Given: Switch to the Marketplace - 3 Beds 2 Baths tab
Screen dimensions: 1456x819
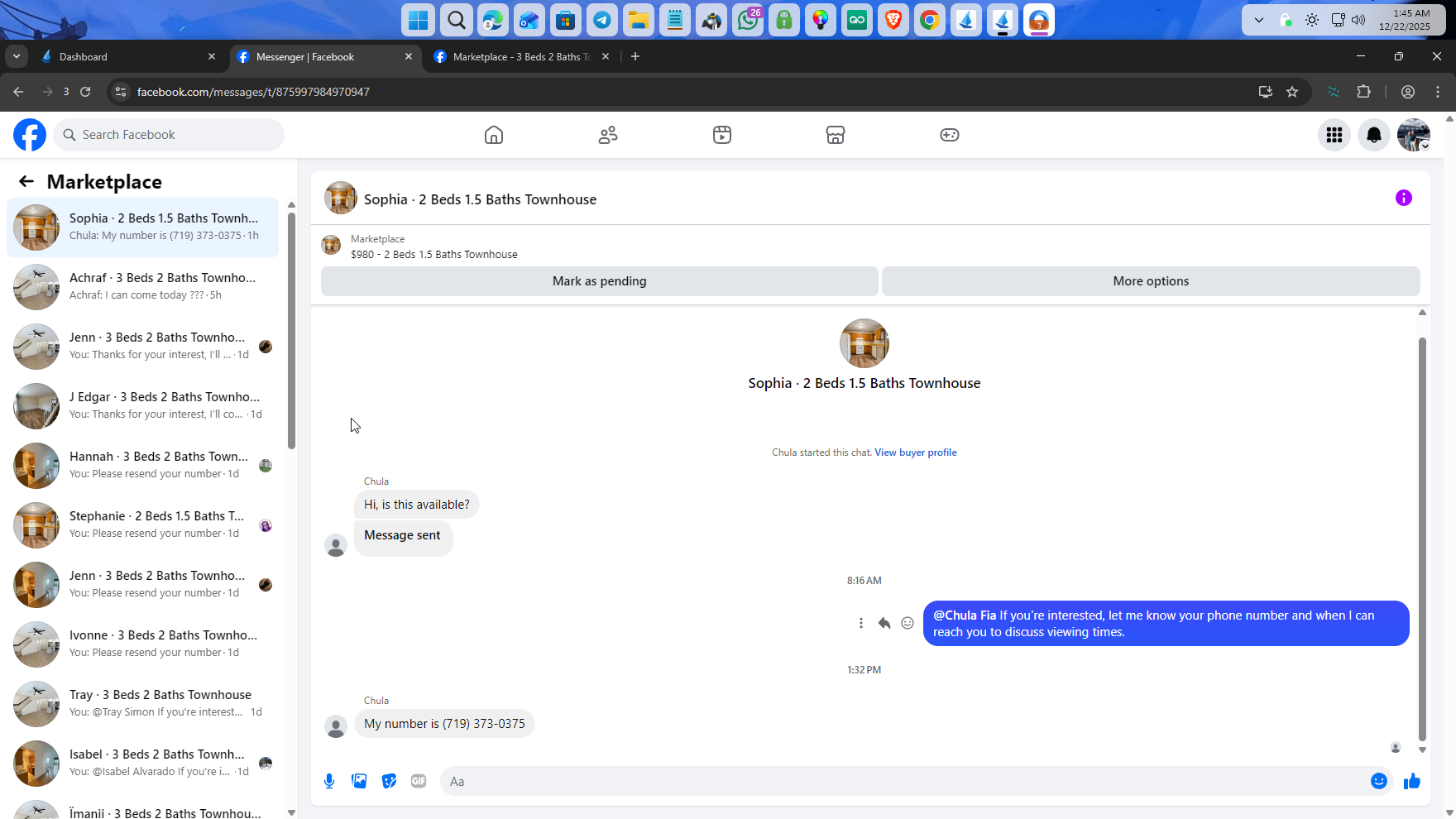Looking at the screenshot, I should coord(521,56).
